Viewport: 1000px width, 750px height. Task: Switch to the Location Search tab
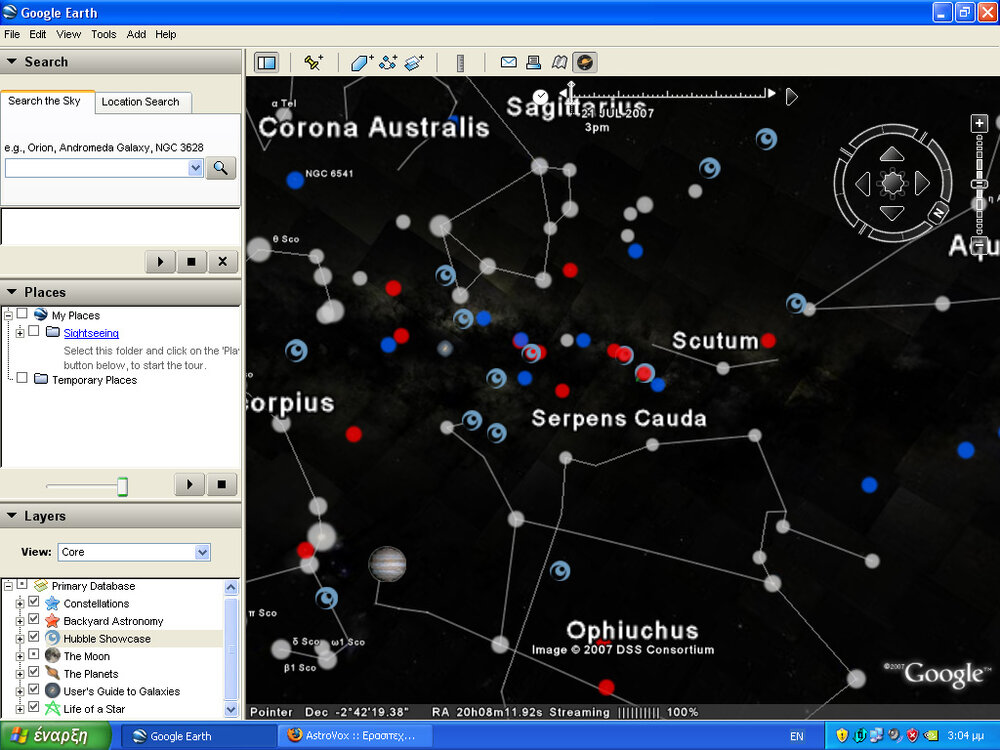coord(140,102)
